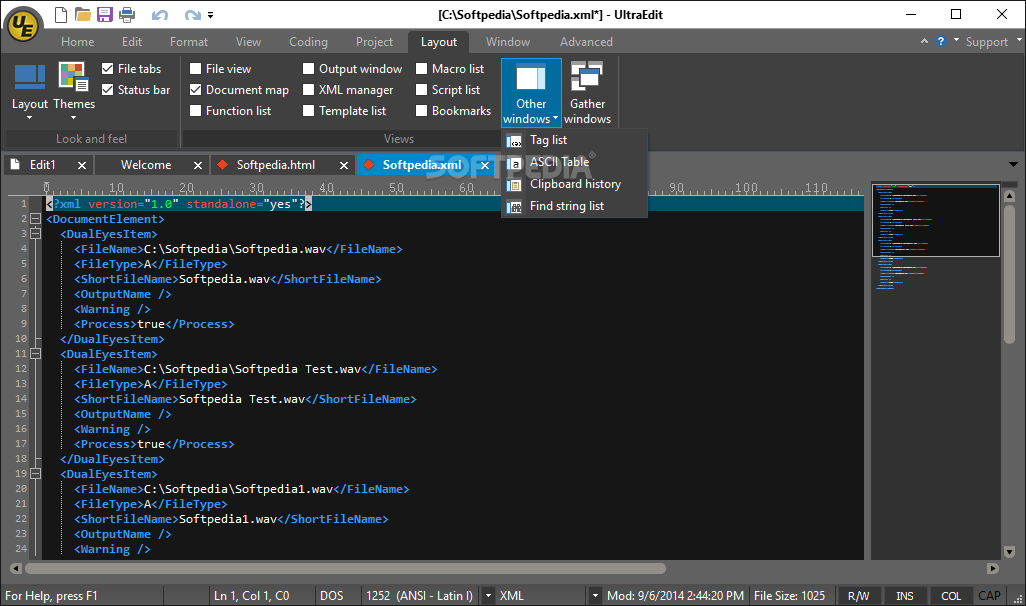The width and height of the screenshot is (1026, 606).
Task: Toggle COL column mode in the status bar
Action: (951, 596)
